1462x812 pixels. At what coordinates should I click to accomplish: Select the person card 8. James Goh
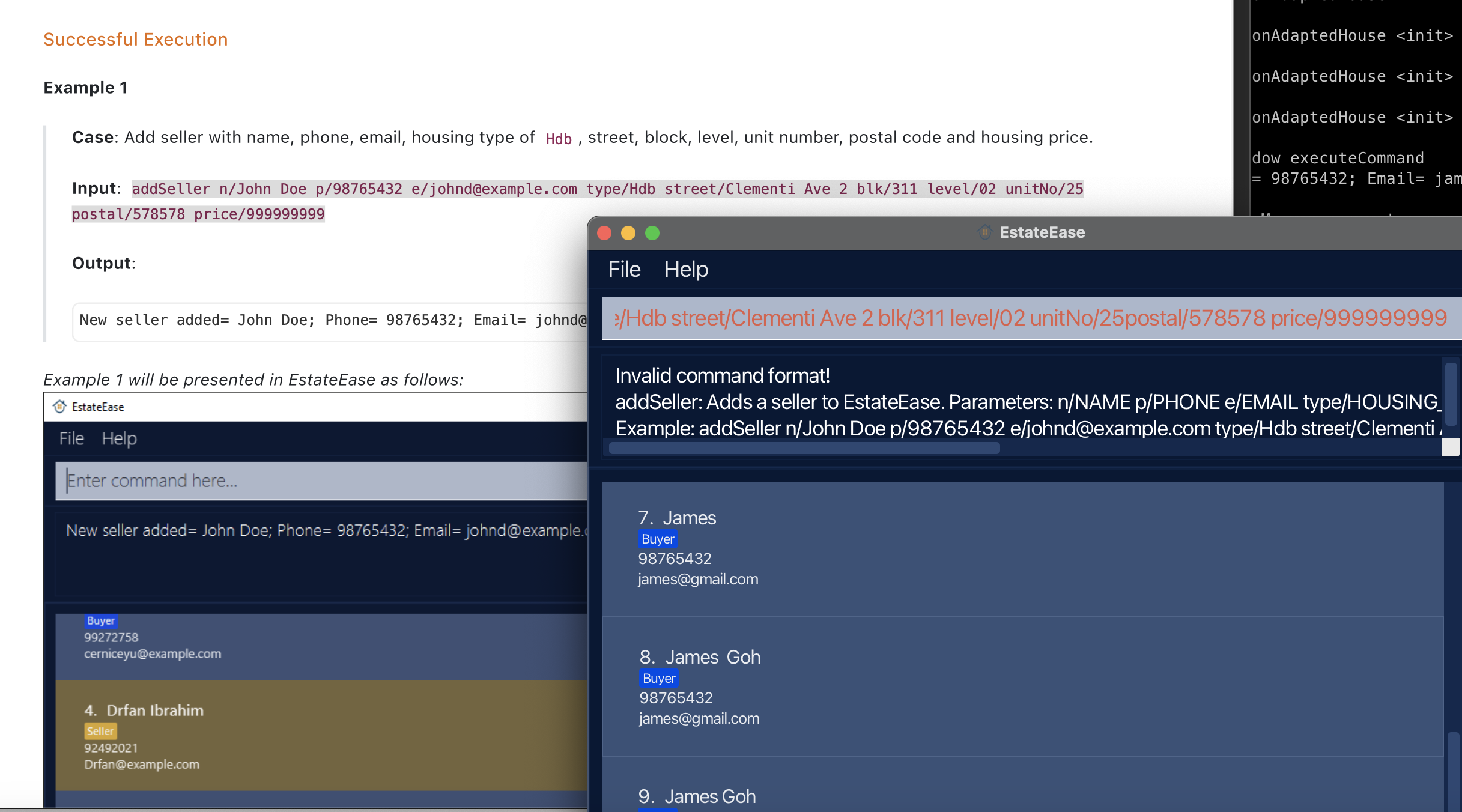coord(1021,687)
